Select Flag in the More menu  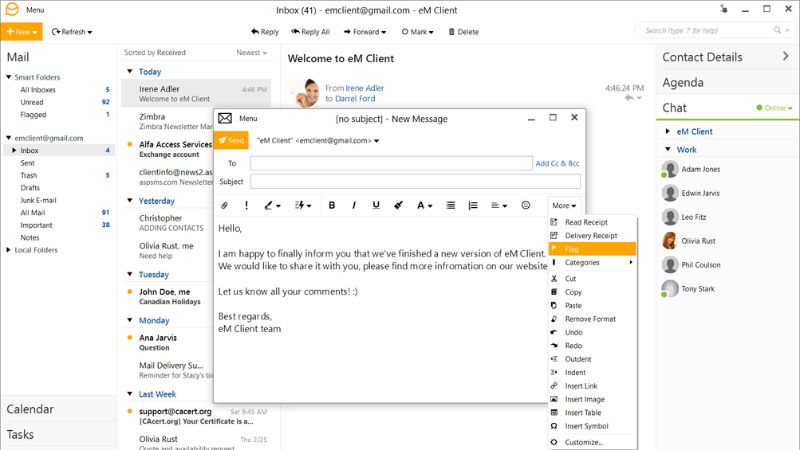click(x=592, y=249)
